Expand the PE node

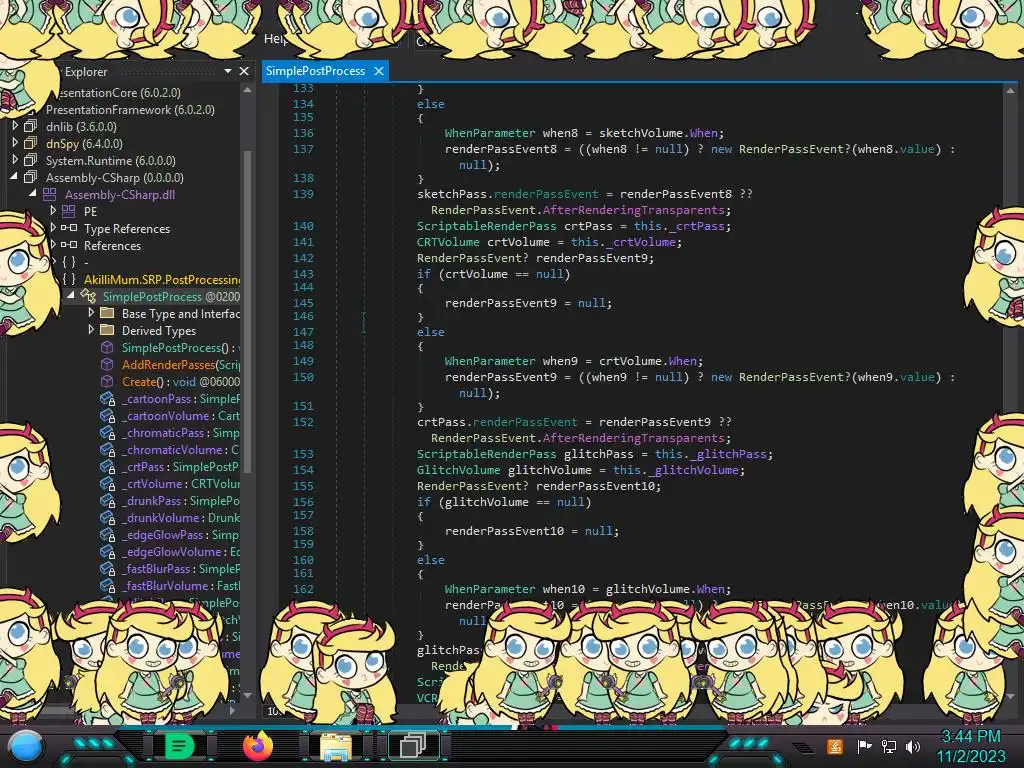(x=54, y=210)
